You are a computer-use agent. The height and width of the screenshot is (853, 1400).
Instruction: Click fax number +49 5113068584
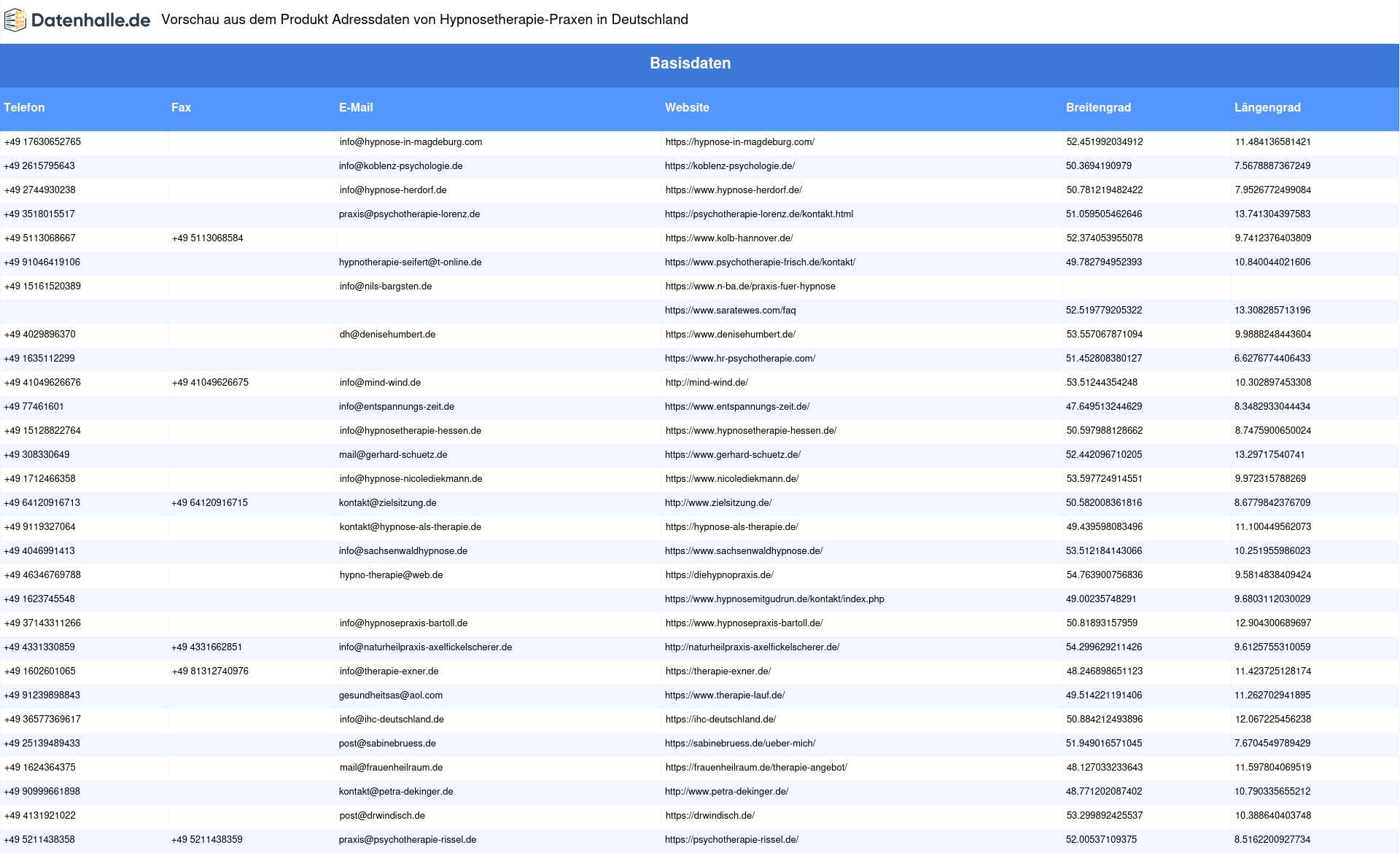[208, 238]
